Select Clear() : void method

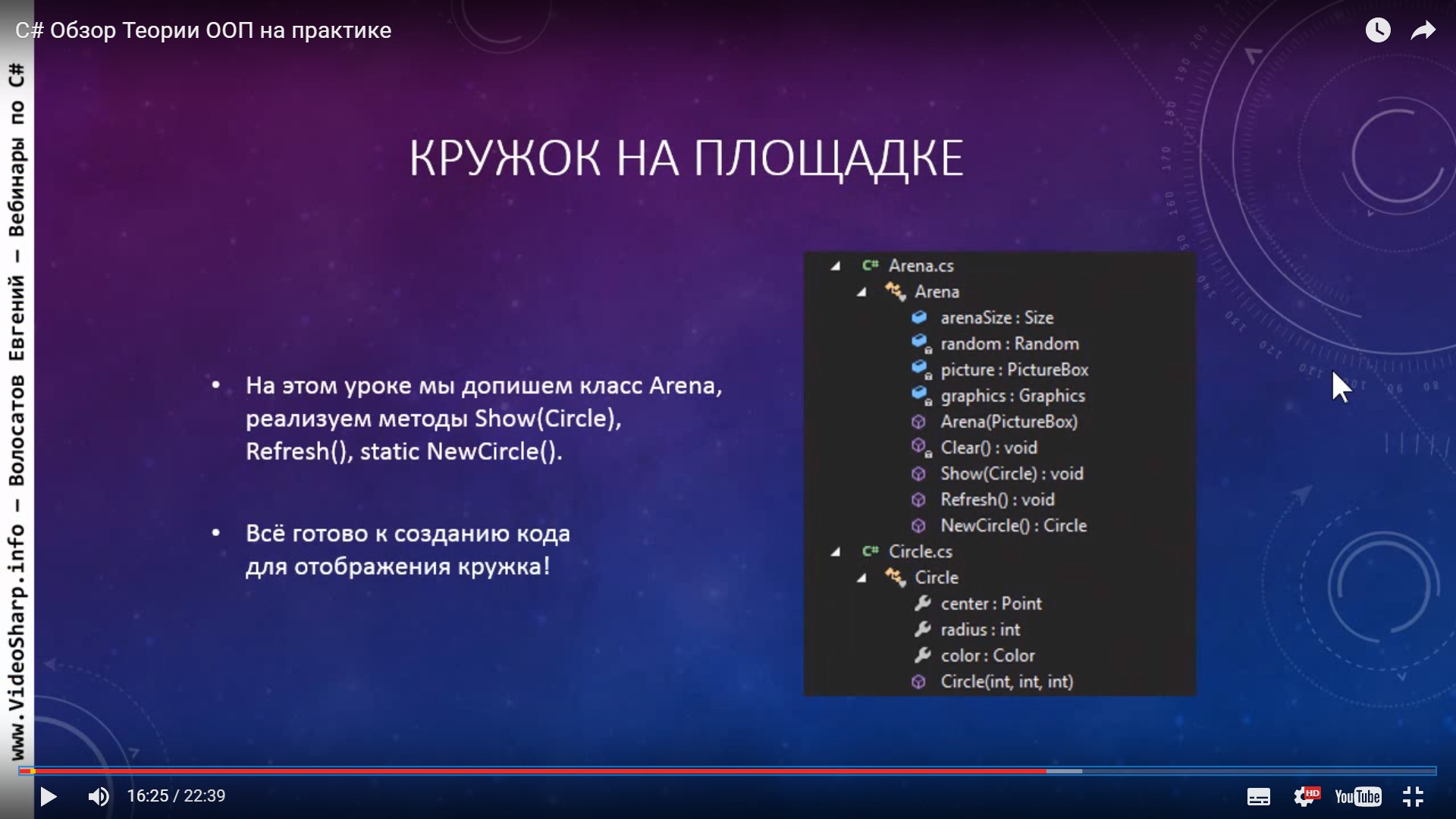pyautogui.click(x=989, y=447)
